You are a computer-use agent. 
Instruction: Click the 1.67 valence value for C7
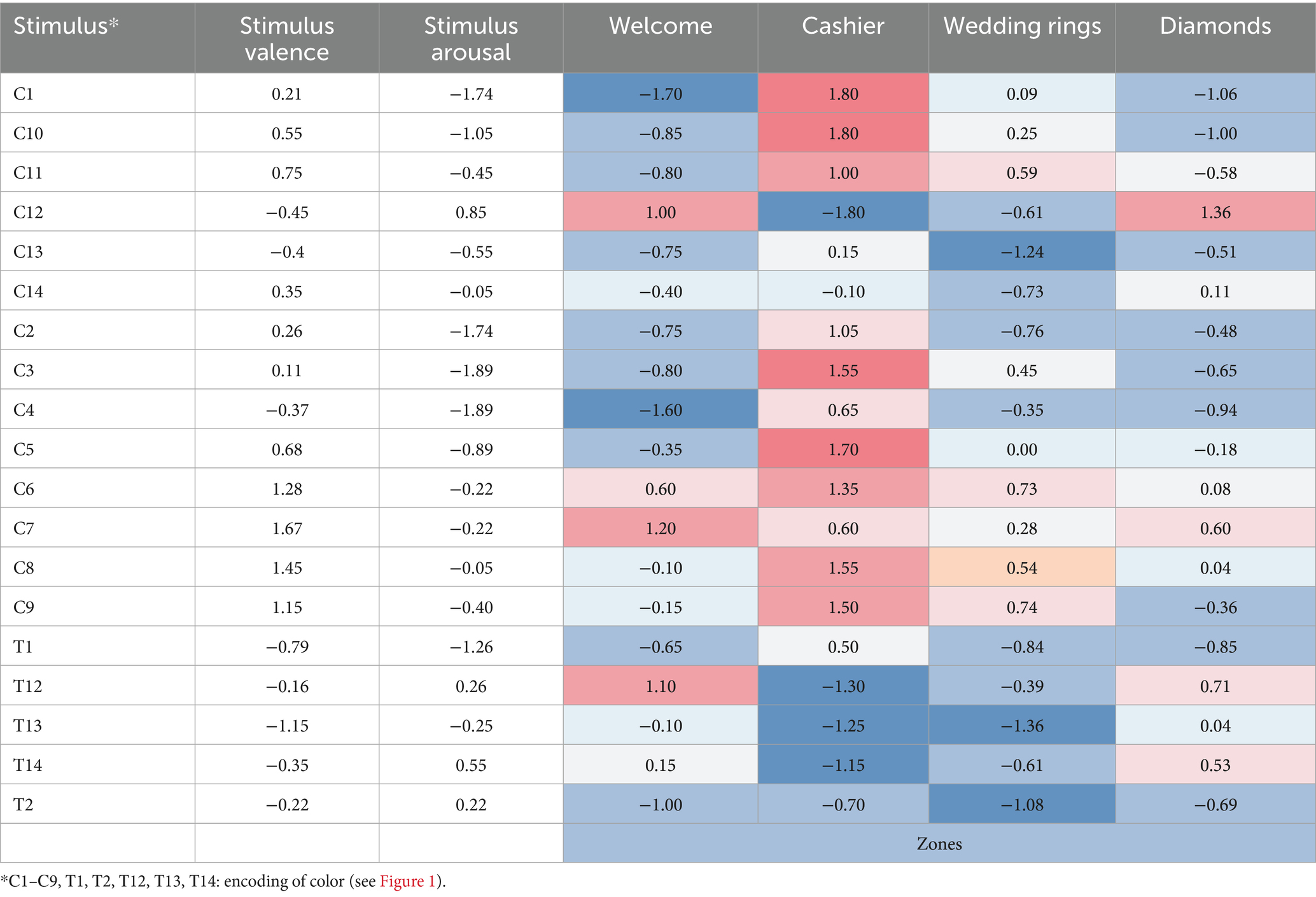click(286, 528)
